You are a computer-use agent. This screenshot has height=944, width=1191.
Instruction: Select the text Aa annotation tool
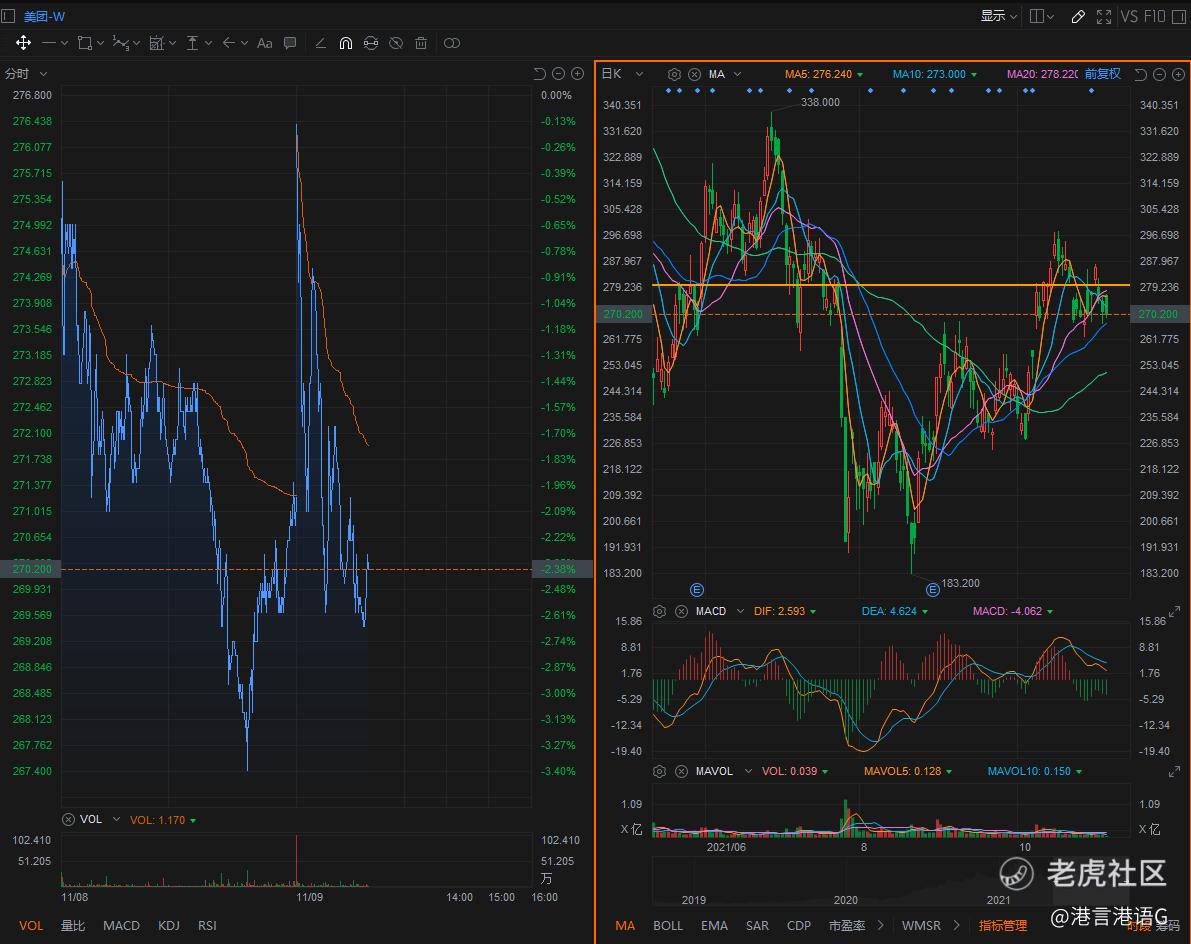265,43
